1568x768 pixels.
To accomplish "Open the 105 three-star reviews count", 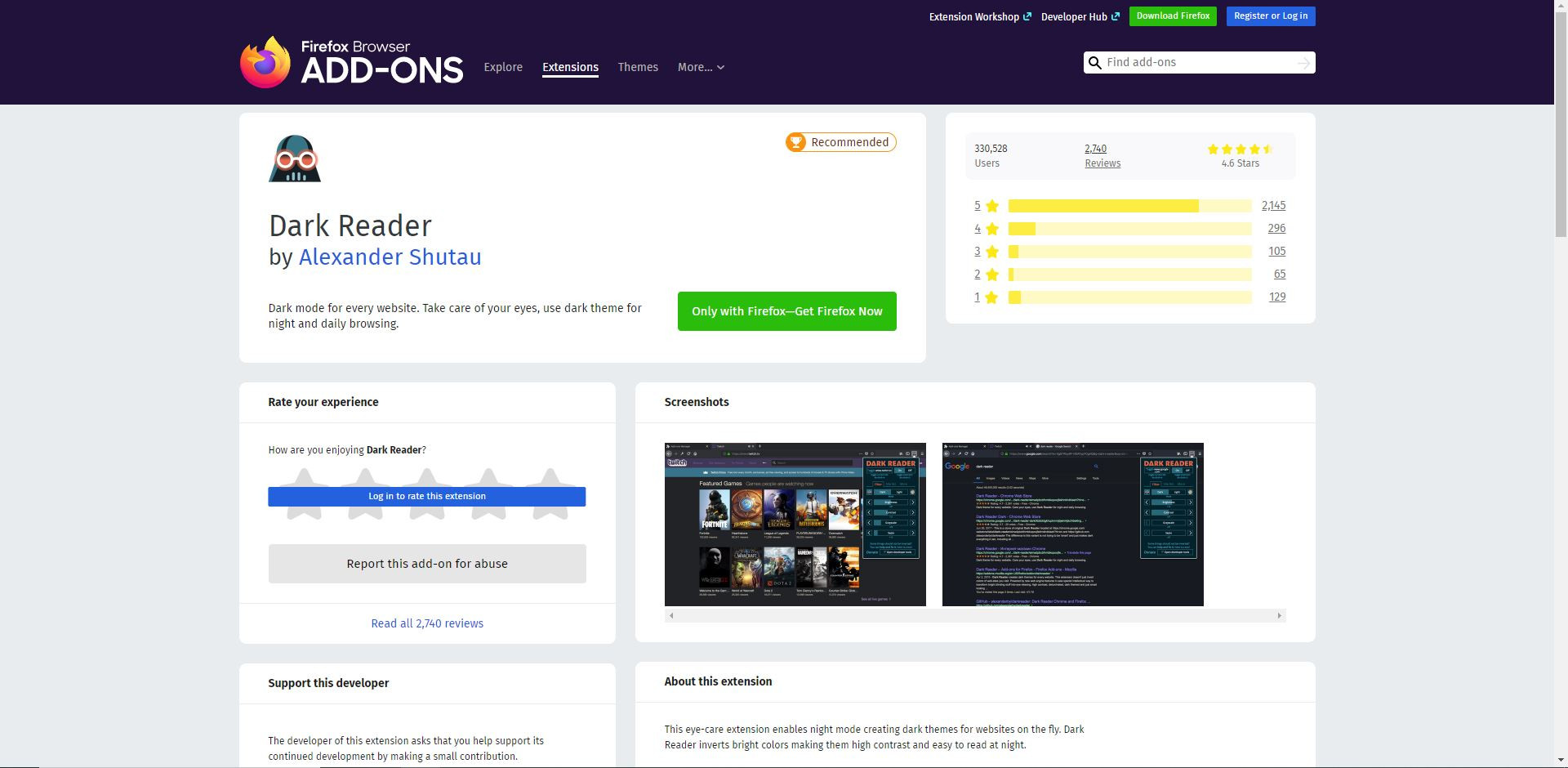I will pyautogui.click(x=1276, y=252).
